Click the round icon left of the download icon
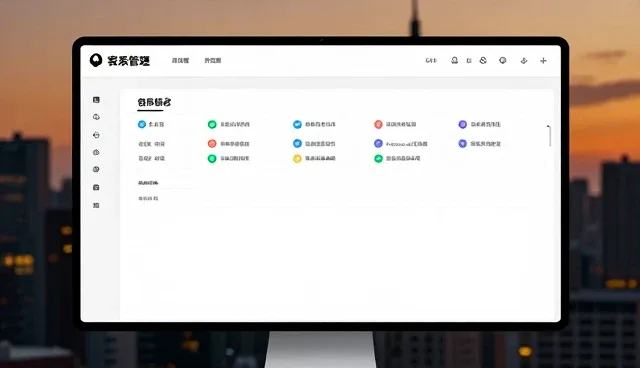The width and height of the screenshot is (640, 368). click(502, 60)
